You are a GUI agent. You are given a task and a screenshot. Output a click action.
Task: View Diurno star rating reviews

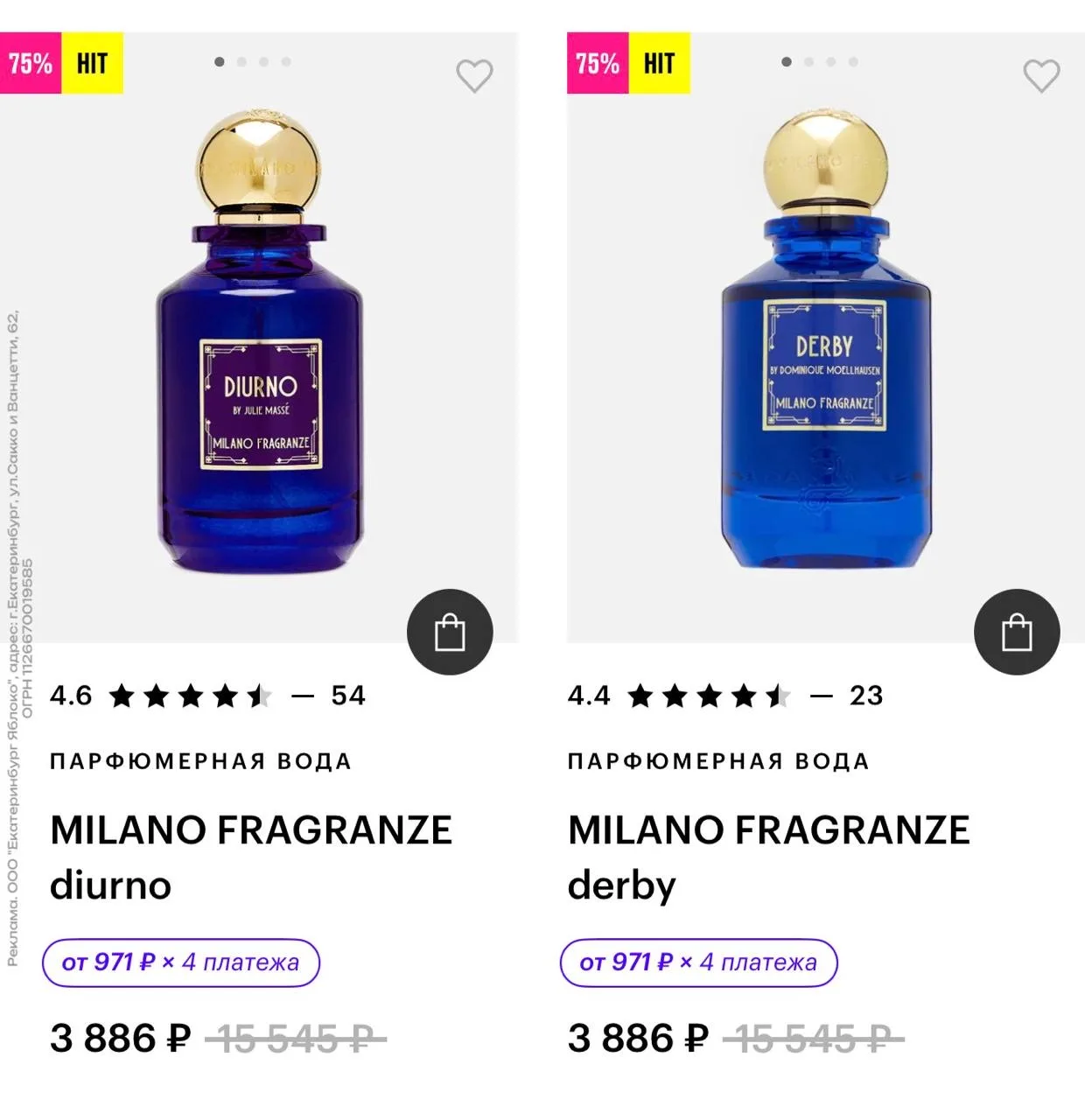point(190,696)
